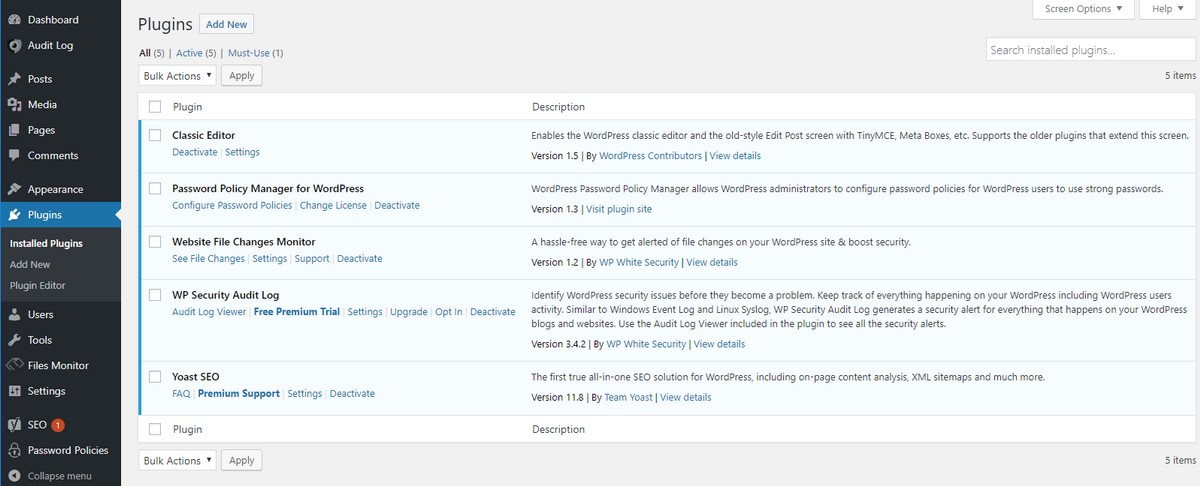This screenshot has height=486, width=1200.
Task: Click Upgrade link for WP Security Audit Log
Action: 409,312
